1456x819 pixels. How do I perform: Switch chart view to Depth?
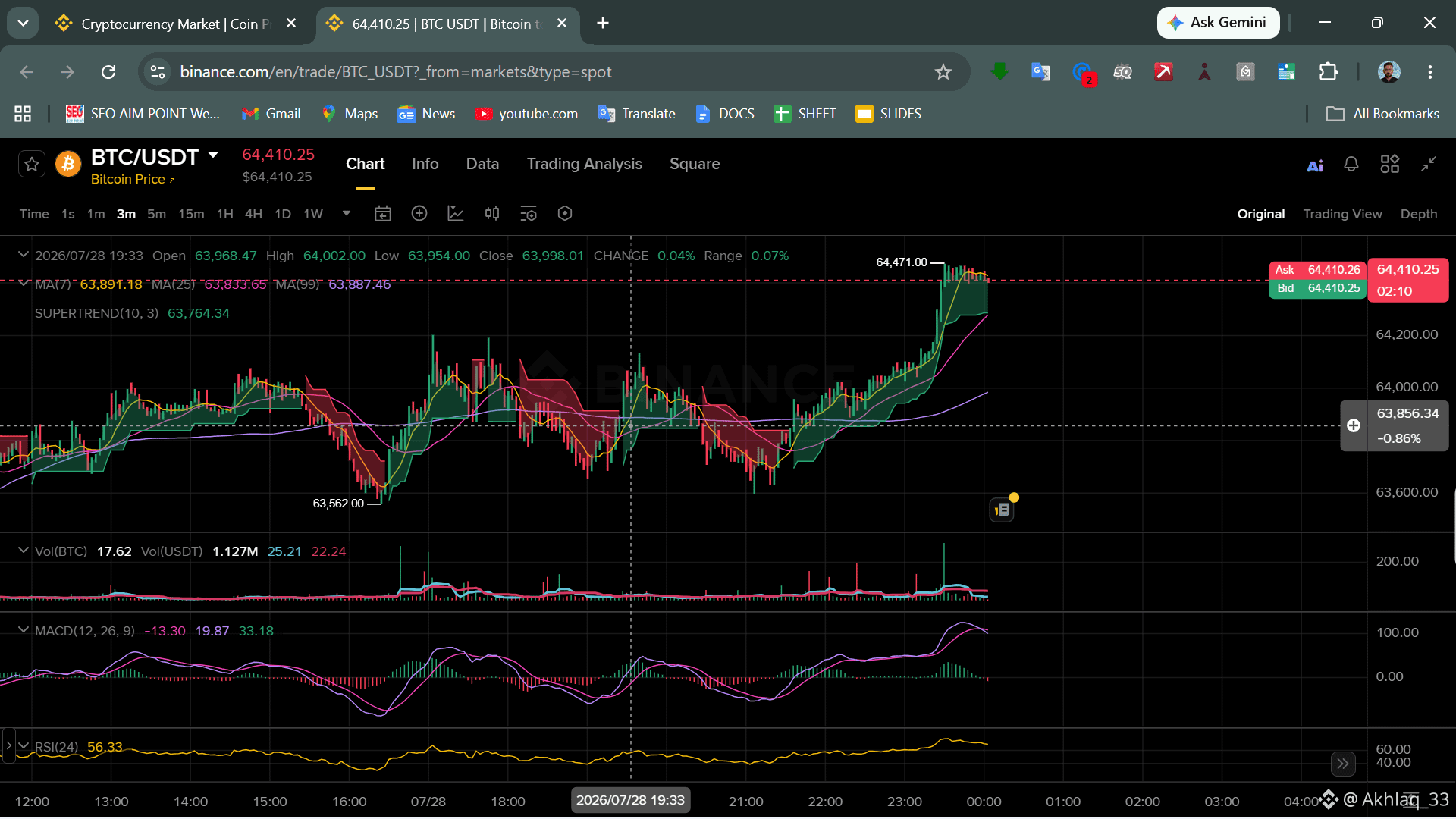1419,214
